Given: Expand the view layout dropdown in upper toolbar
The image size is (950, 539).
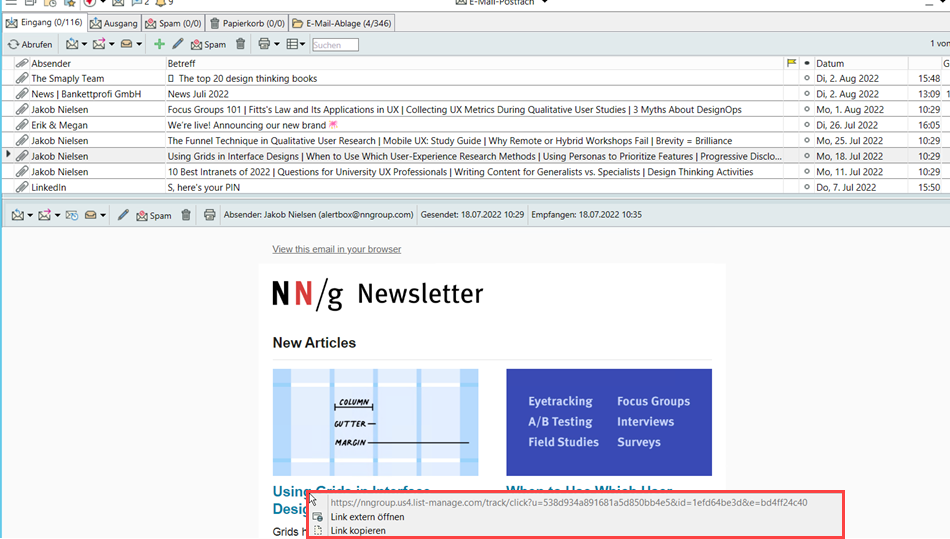Looking at the screenshot, I should (303, 44).
